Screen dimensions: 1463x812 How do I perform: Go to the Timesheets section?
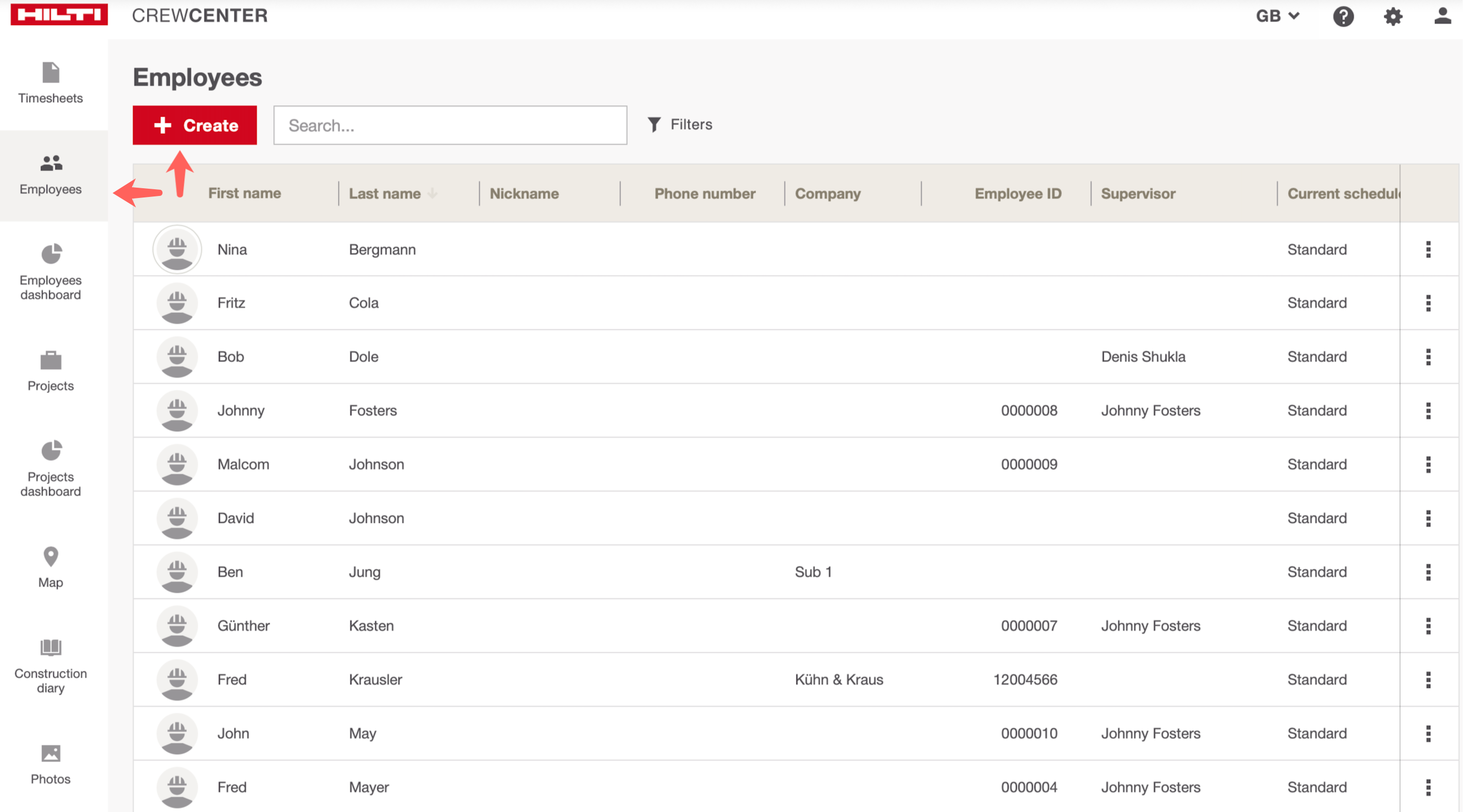click(50, 83)
